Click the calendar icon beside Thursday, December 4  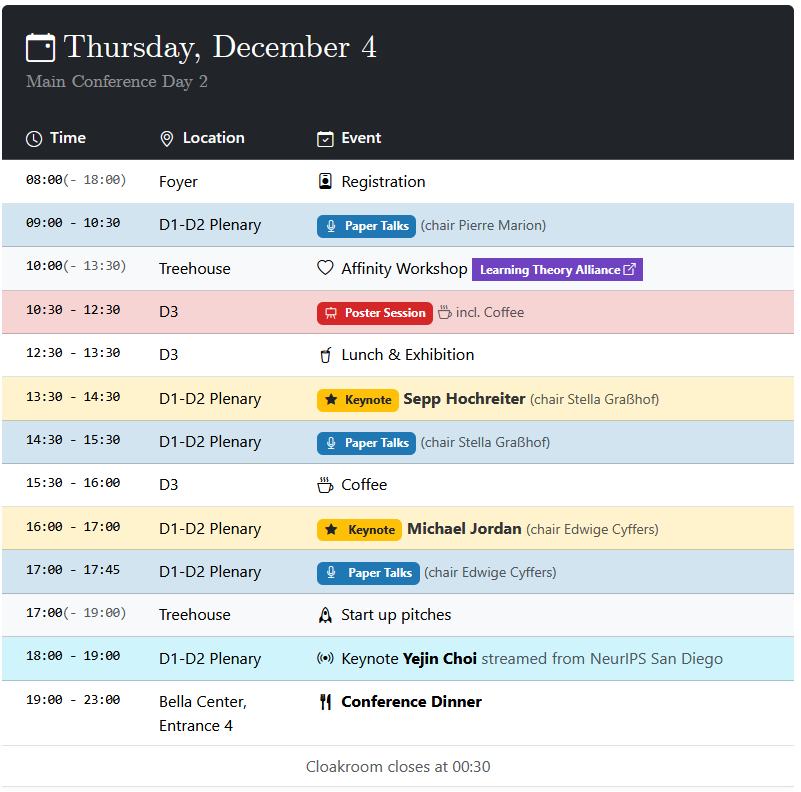pyautogui.click(x=40, y=48)
